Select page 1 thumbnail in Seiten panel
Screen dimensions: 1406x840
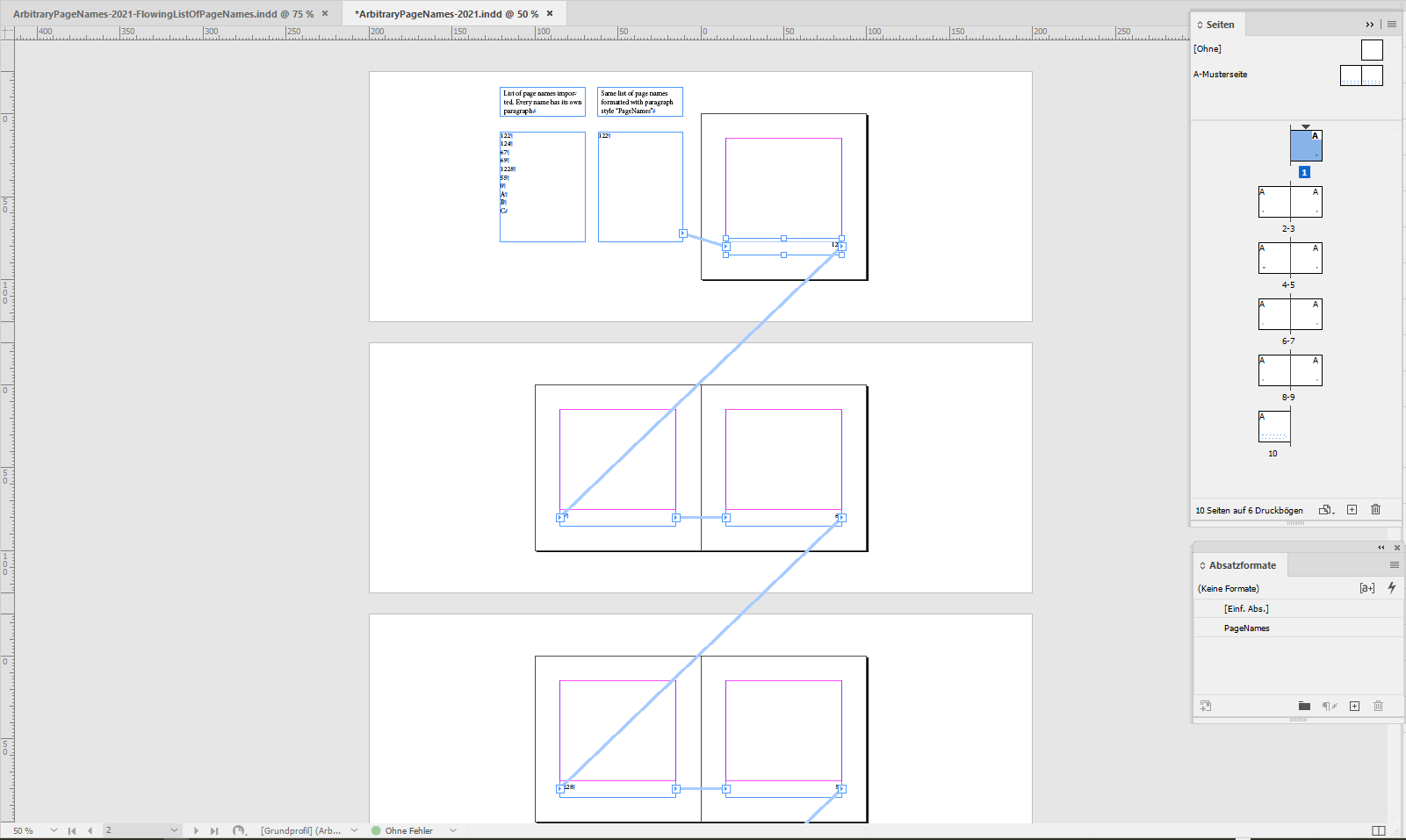tap(1306, 146)
